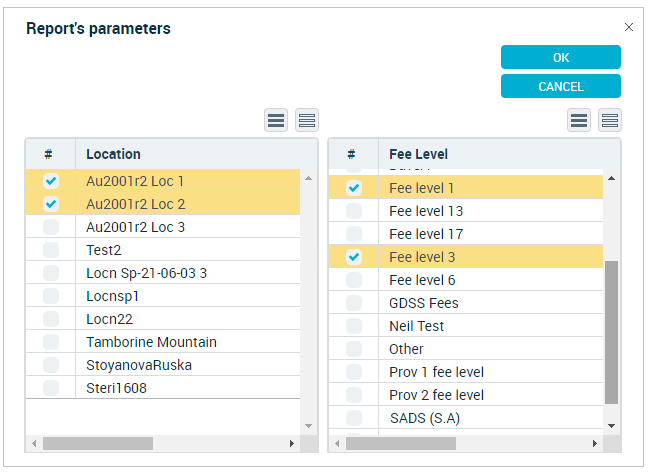Viewport: 648px width, 474px height.
Task: Check the Prov 1 fee level checkbox
Action: 354,372
